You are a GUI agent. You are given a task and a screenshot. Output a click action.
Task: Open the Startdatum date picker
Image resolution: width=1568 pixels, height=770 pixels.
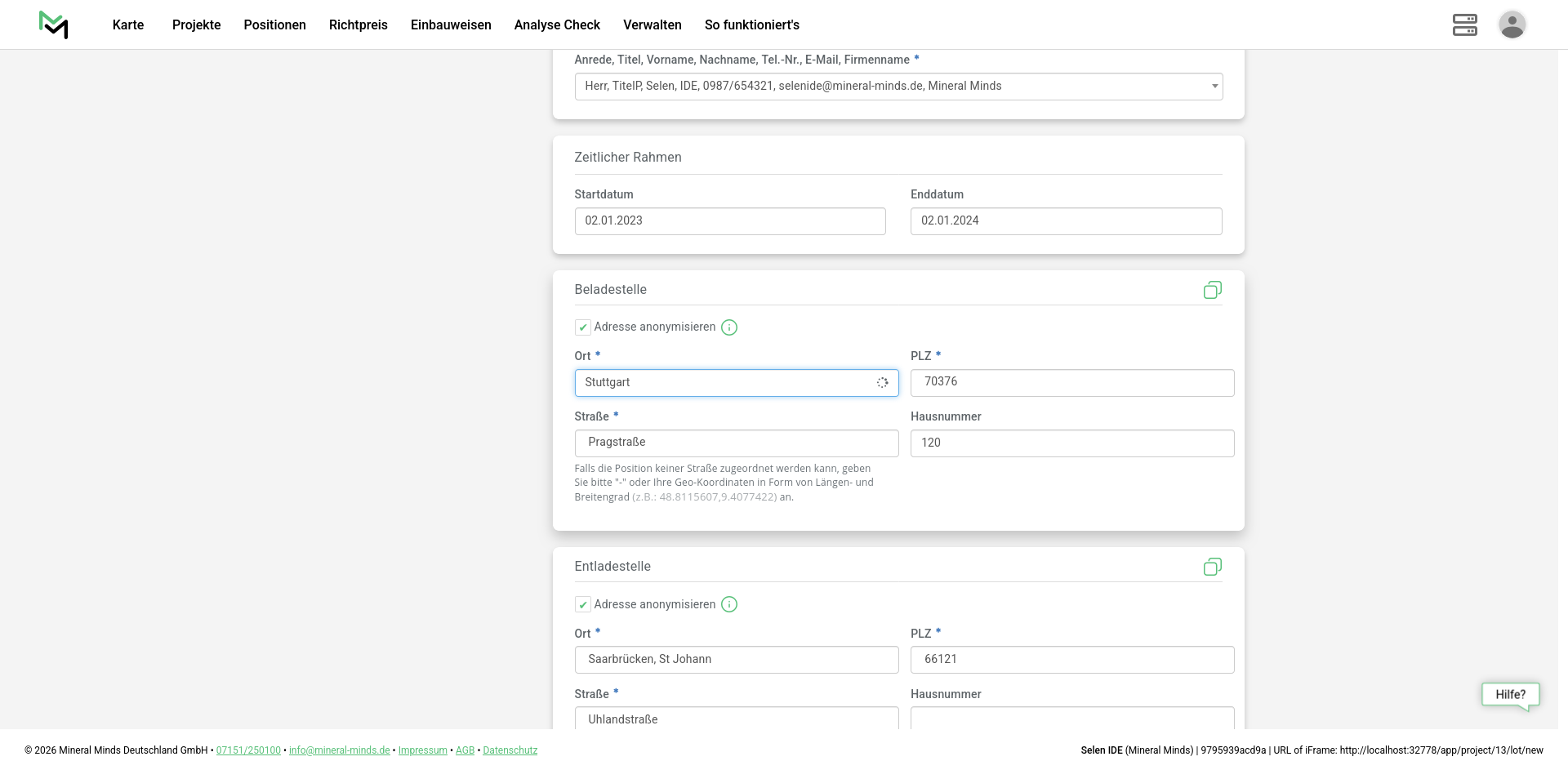click(x=729, y=221)
